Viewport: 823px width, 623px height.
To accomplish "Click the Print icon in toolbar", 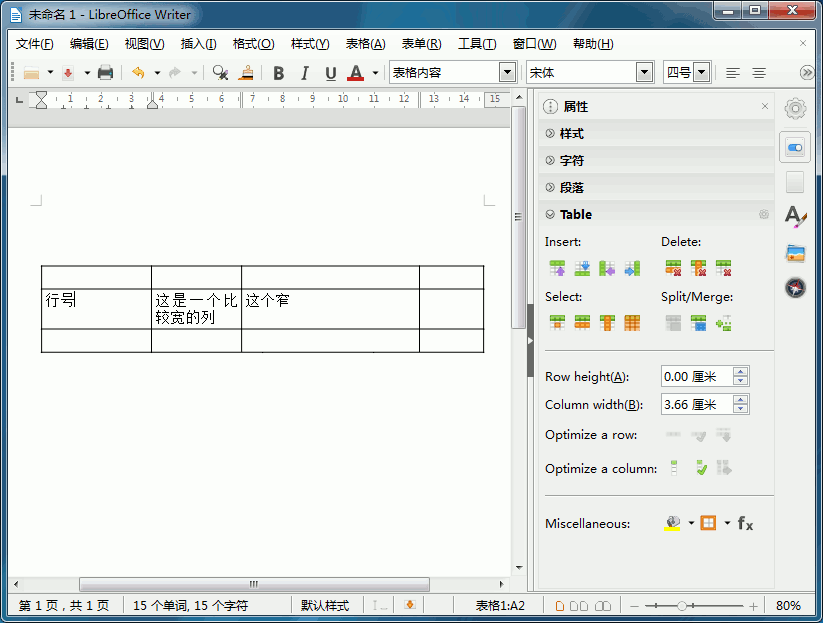I will tap(105, 73).
